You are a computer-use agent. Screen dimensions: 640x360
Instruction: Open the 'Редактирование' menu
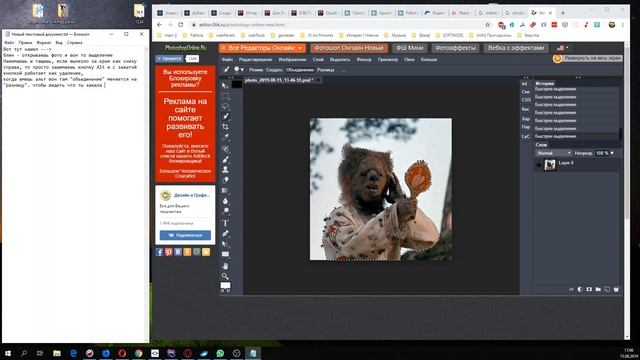(x=256, y=60)
